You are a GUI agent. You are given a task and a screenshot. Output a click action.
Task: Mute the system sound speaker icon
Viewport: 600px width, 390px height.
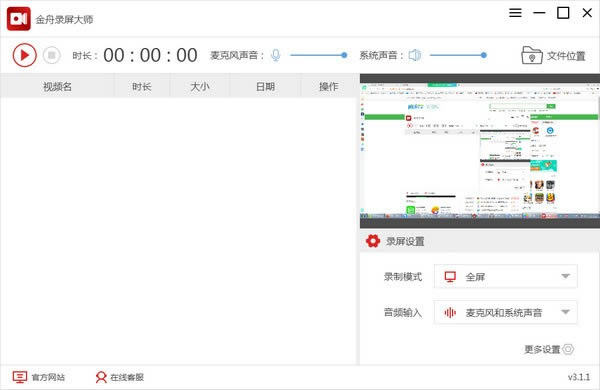414,55
